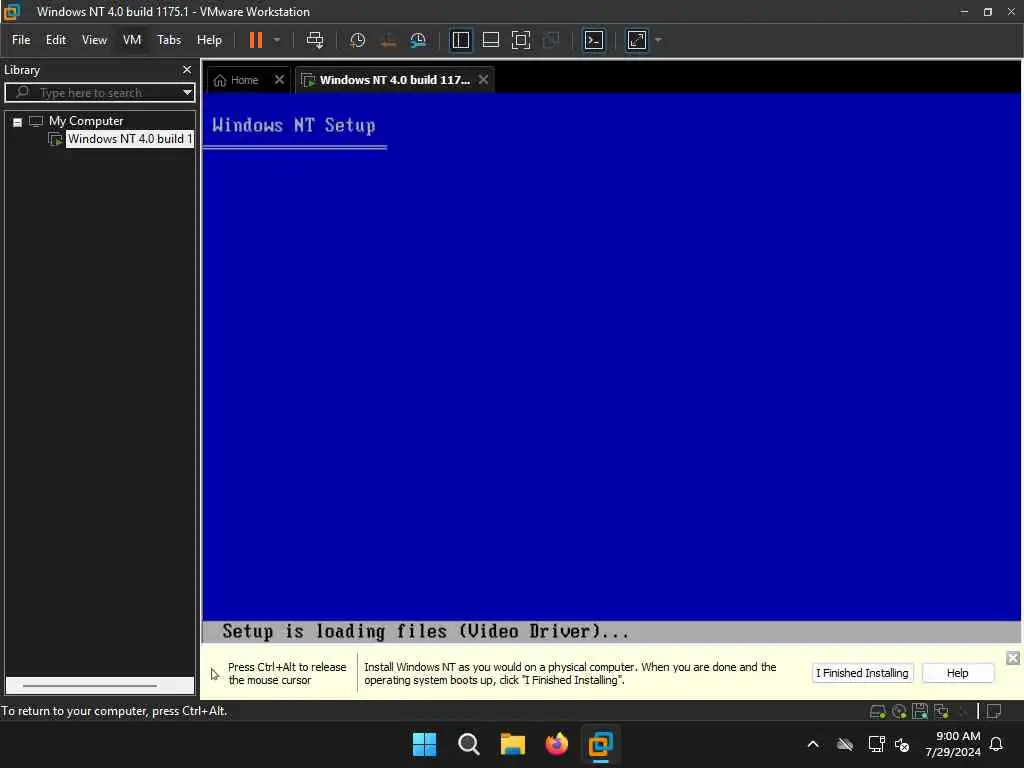Click the network tray icon
Viewport: 1024px width, 768px height.
point(876,744)
